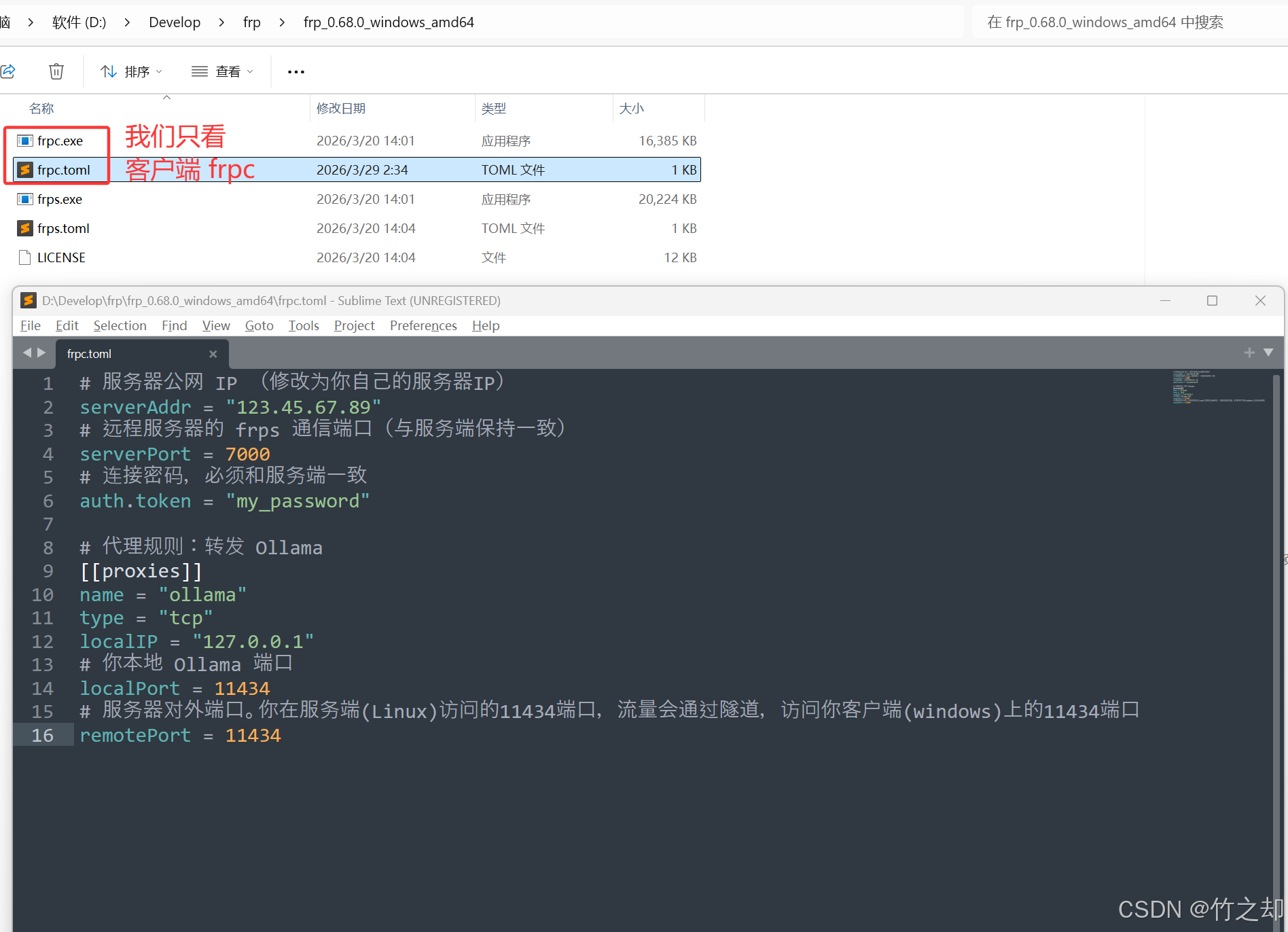Navigate to Develop breadcrumb folder

(x=175, y=22)
